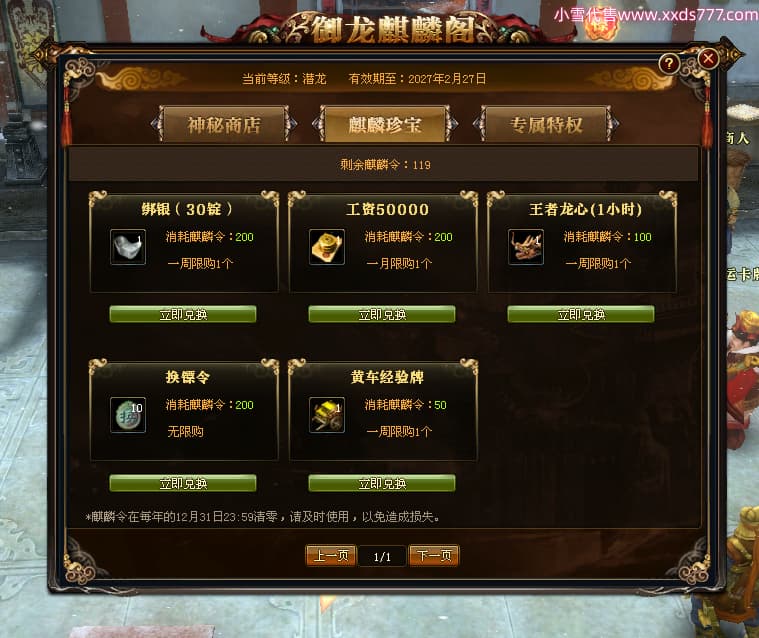Switch to the 神秘商店 tab
Image resolution: width=759 pixels, height=638 pixels.
(x=224, y=124)
